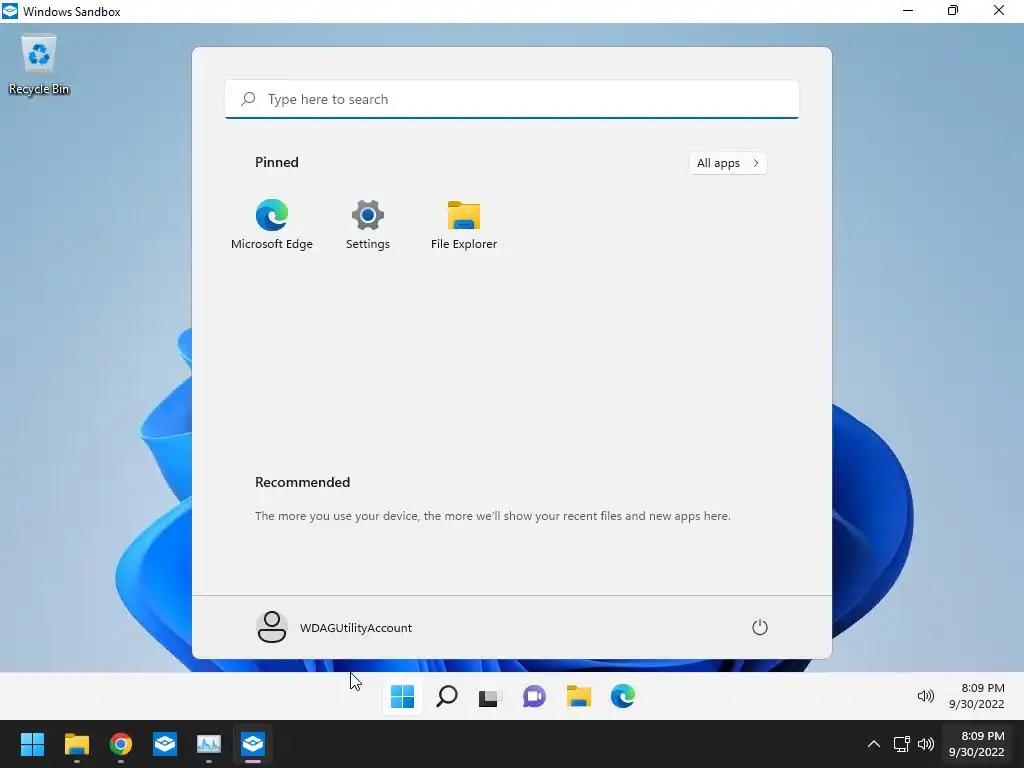The width and height of the screenshot is (1024, 768).
Task: Click the All apps button
Action: [x=728, y=163]
